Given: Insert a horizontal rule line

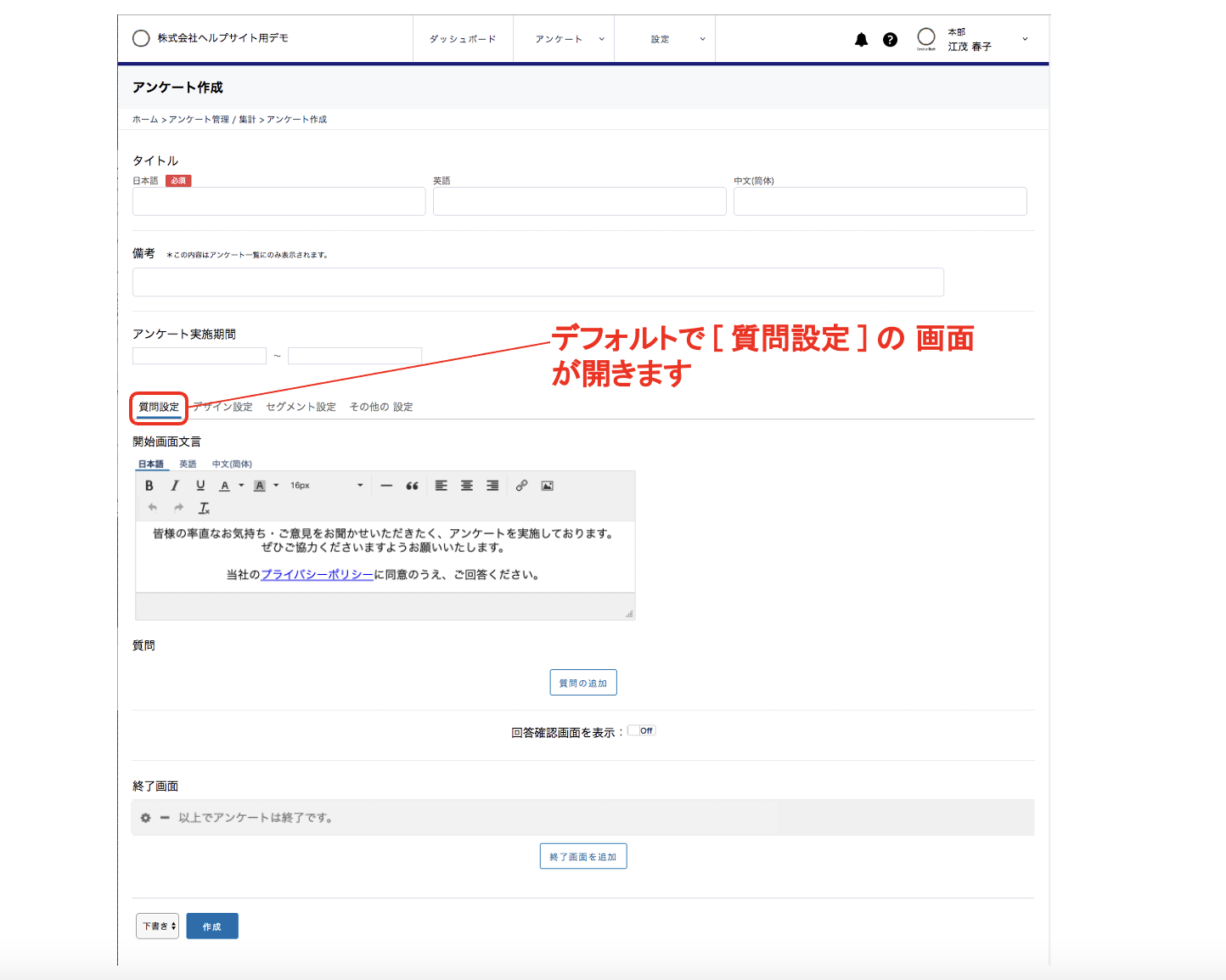Looking at the screenshot, I should (x=386, y=486).
